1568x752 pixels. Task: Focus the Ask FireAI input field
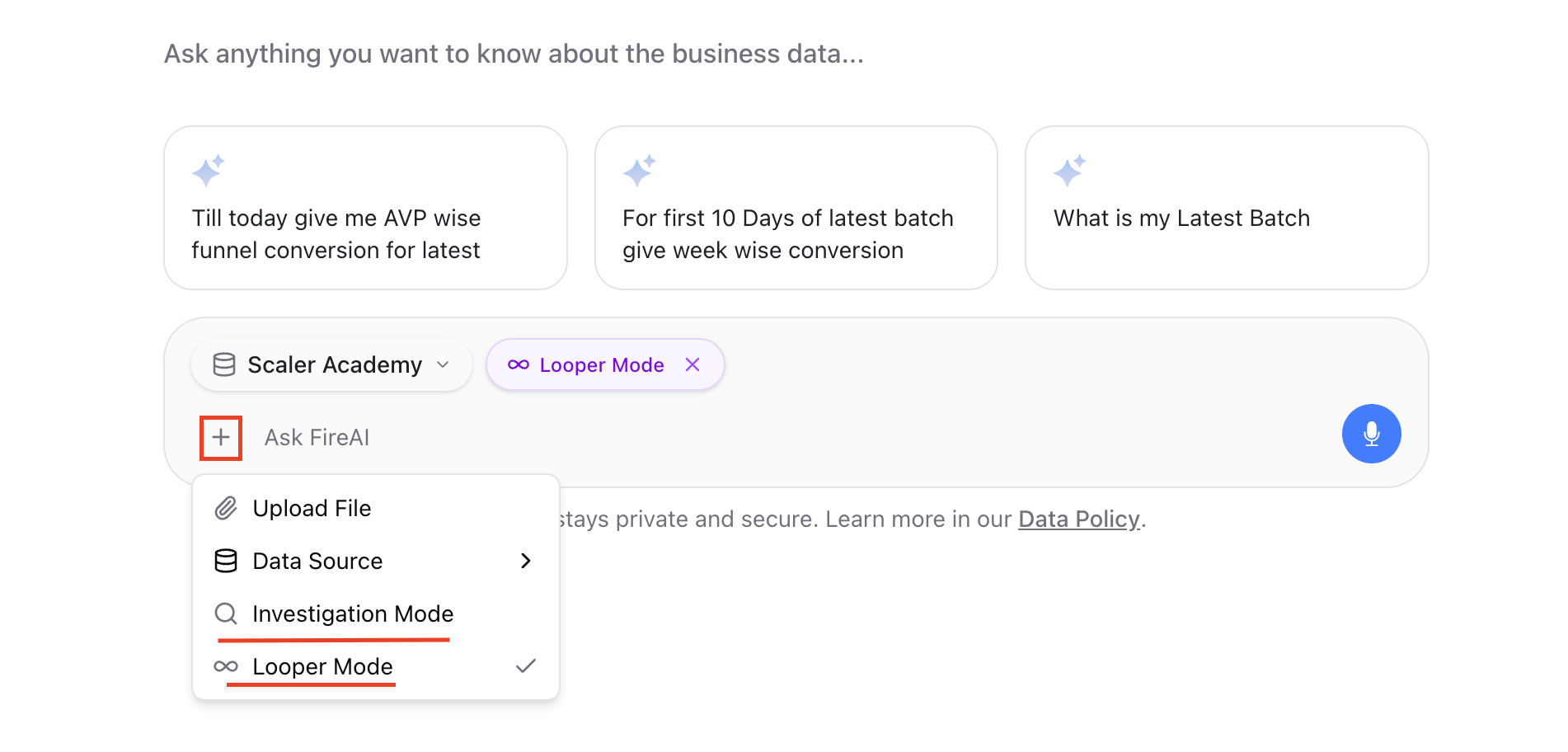click(x=791, y=437)
